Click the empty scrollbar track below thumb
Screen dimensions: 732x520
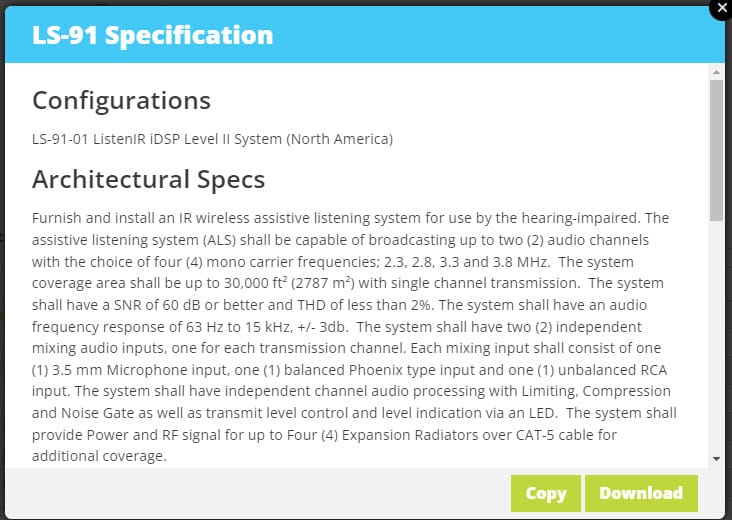(716, 336)
